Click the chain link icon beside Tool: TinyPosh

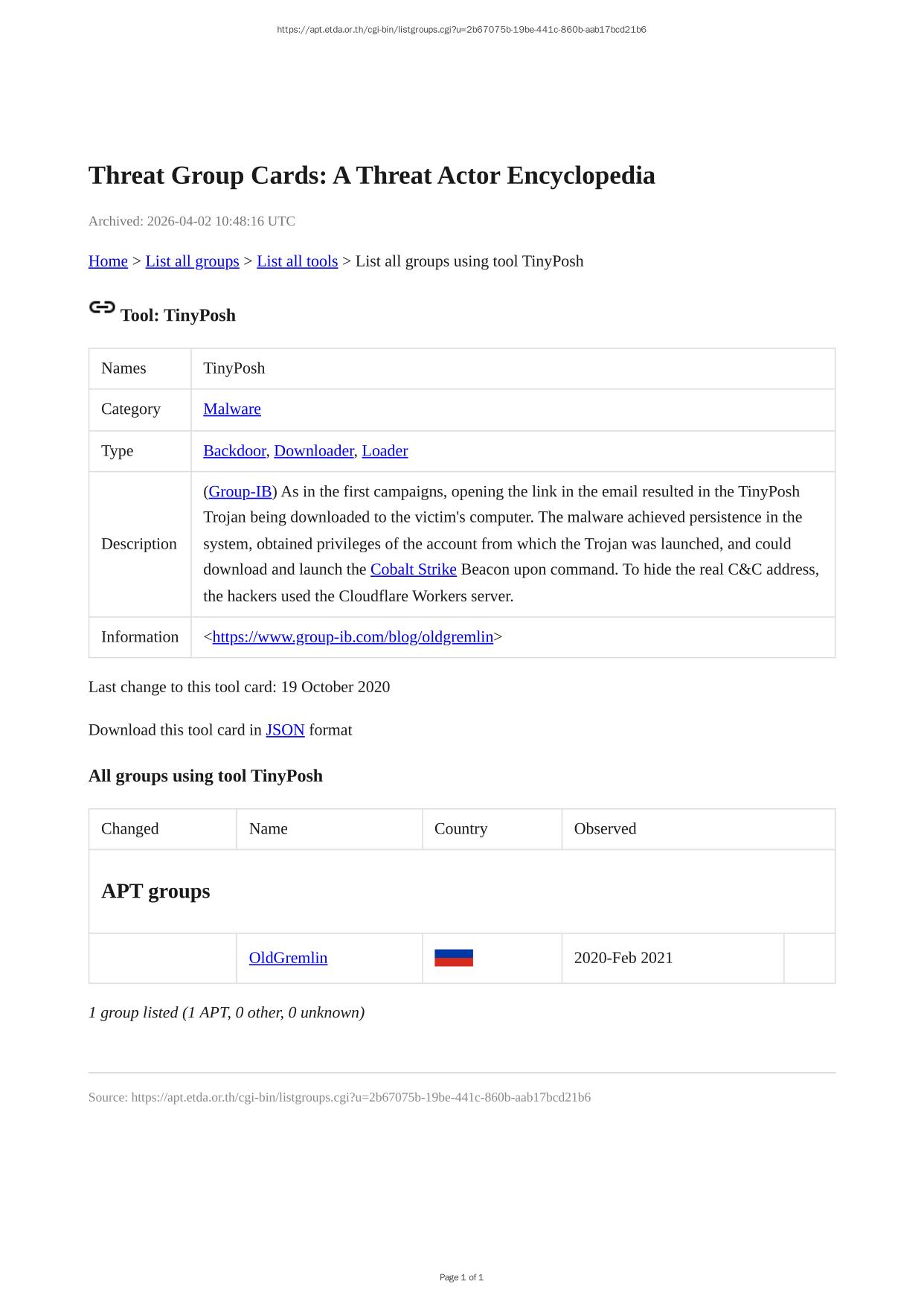click(102, 307)
